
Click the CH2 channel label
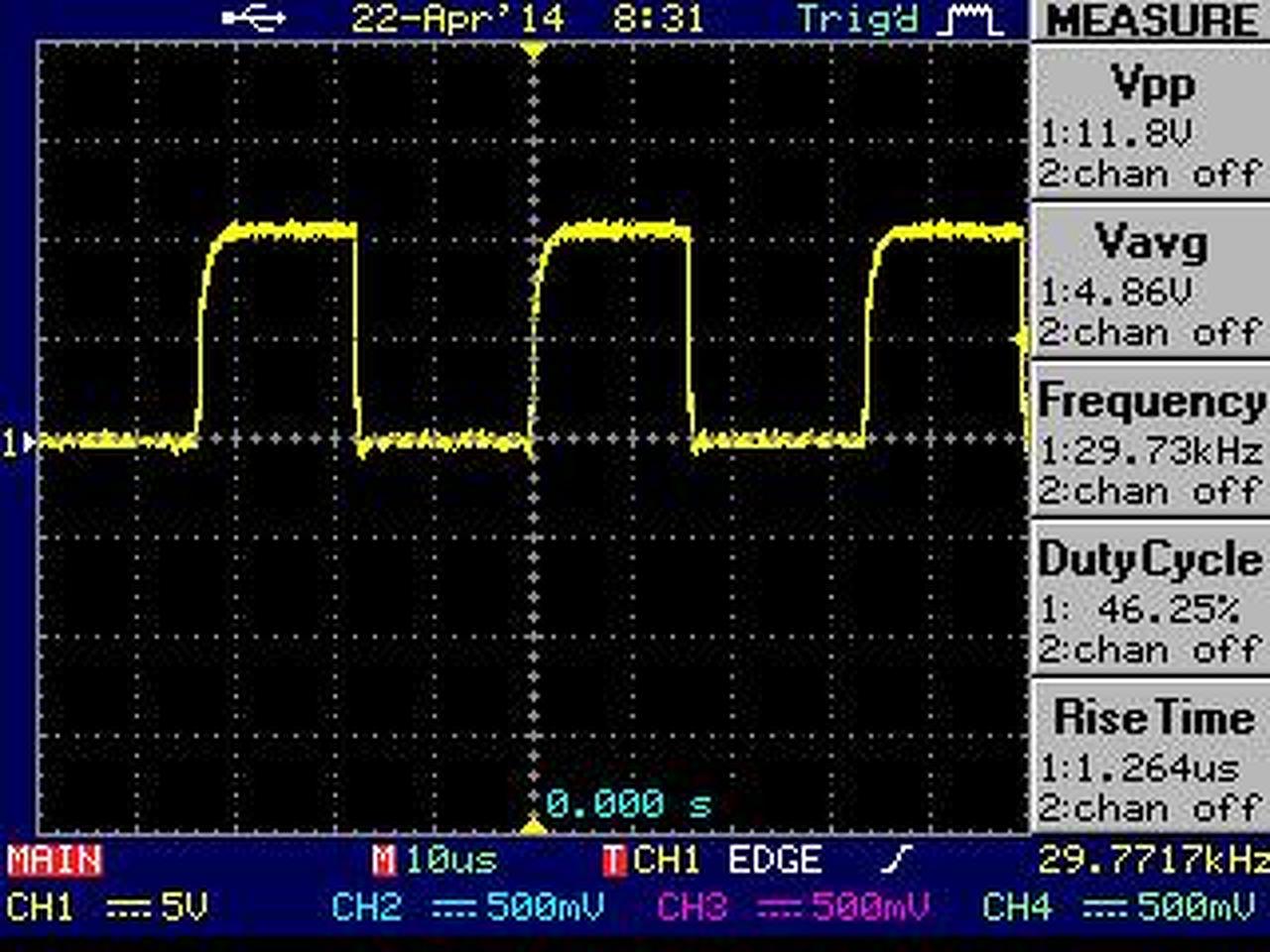pos(367,906)
